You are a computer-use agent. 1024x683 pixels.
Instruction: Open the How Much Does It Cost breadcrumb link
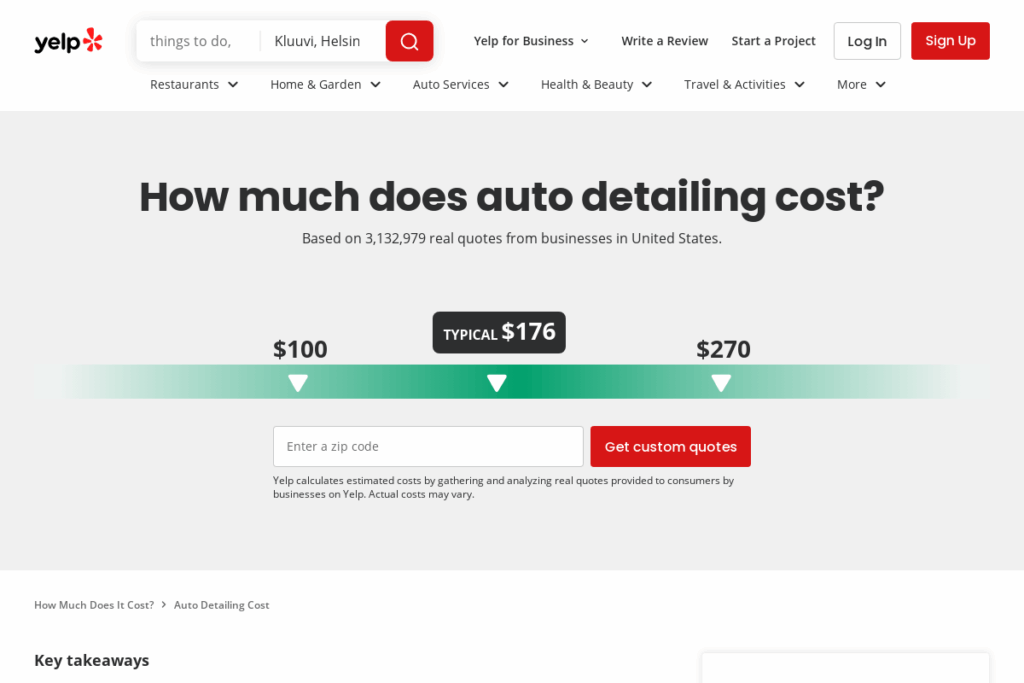[x=93, y=605]
